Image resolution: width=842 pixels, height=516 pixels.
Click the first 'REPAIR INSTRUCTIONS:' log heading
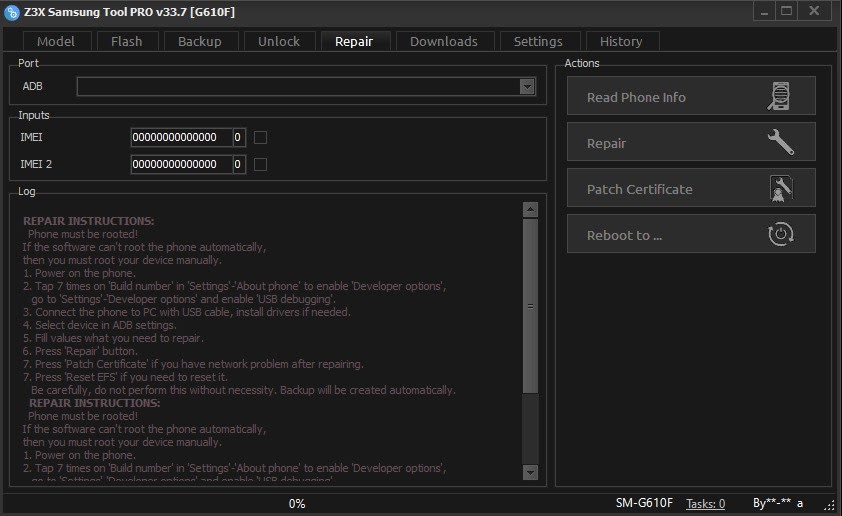[x=89, y=221]
